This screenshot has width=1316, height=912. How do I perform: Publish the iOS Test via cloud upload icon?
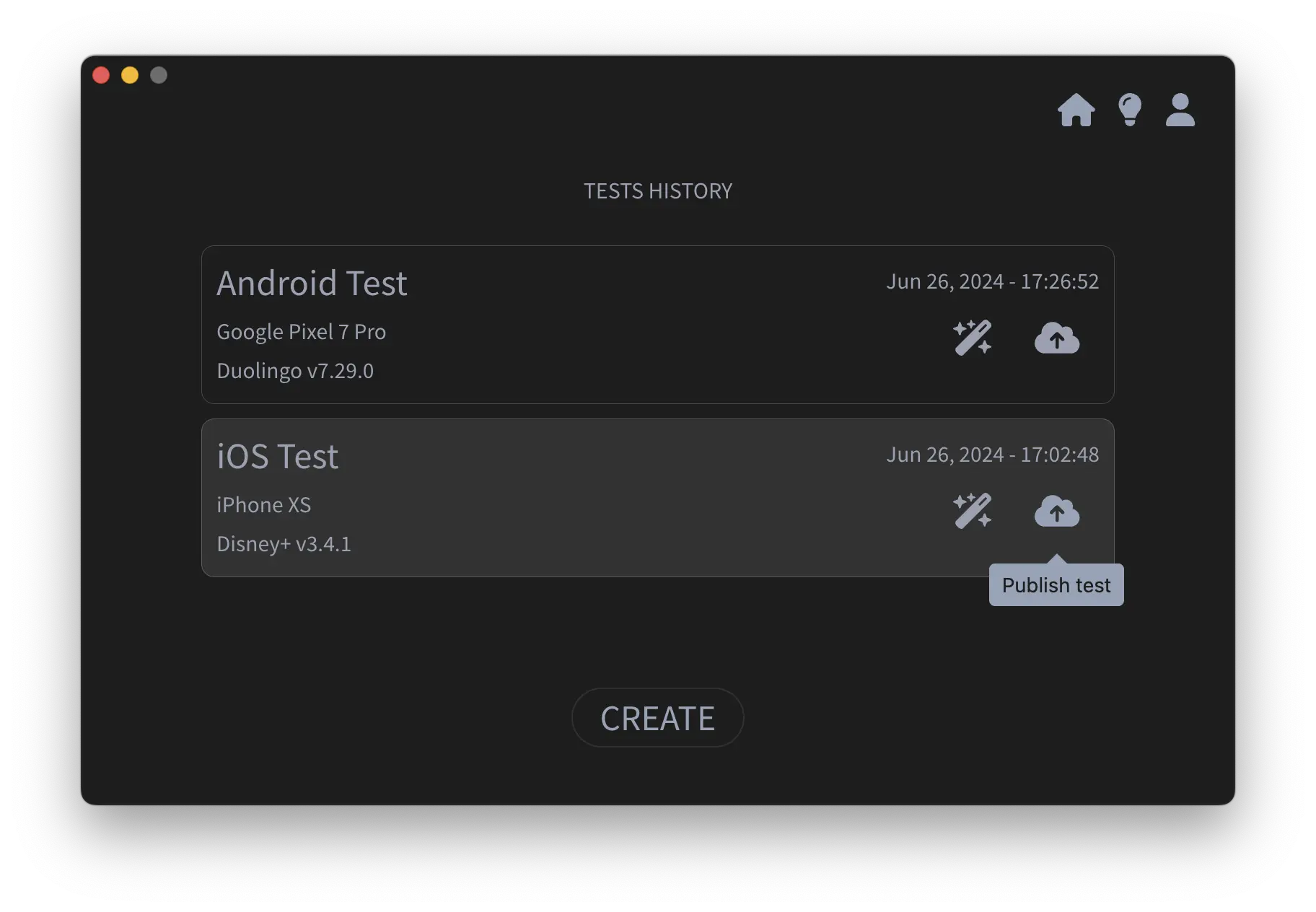click(1058, 512)
